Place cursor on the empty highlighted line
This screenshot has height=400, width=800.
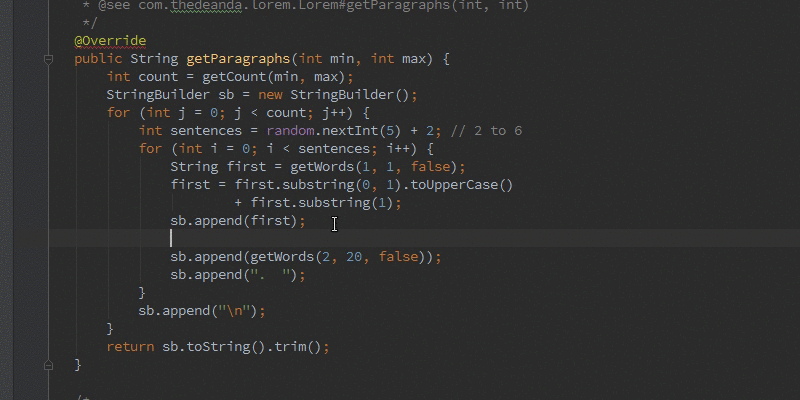click(423, 238)
